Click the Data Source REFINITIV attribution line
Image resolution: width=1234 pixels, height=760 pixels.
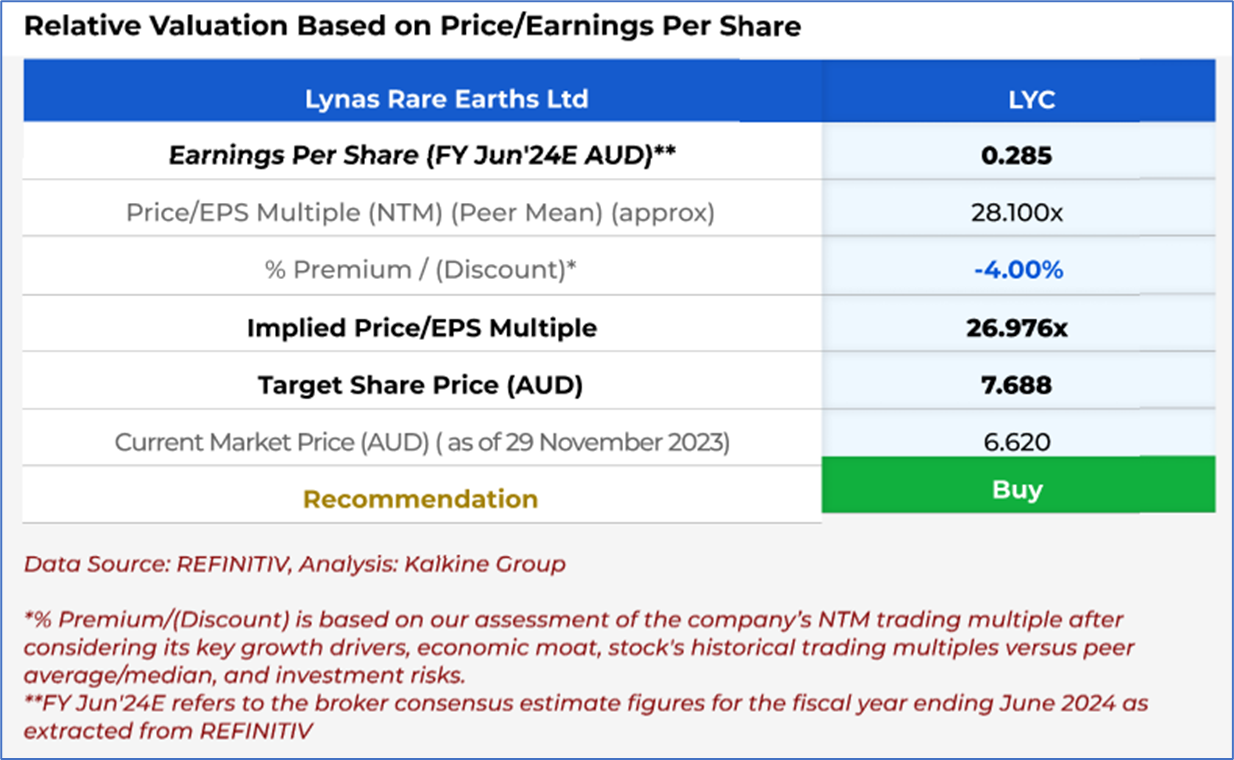pyautogui.click(x=294, y=564)
